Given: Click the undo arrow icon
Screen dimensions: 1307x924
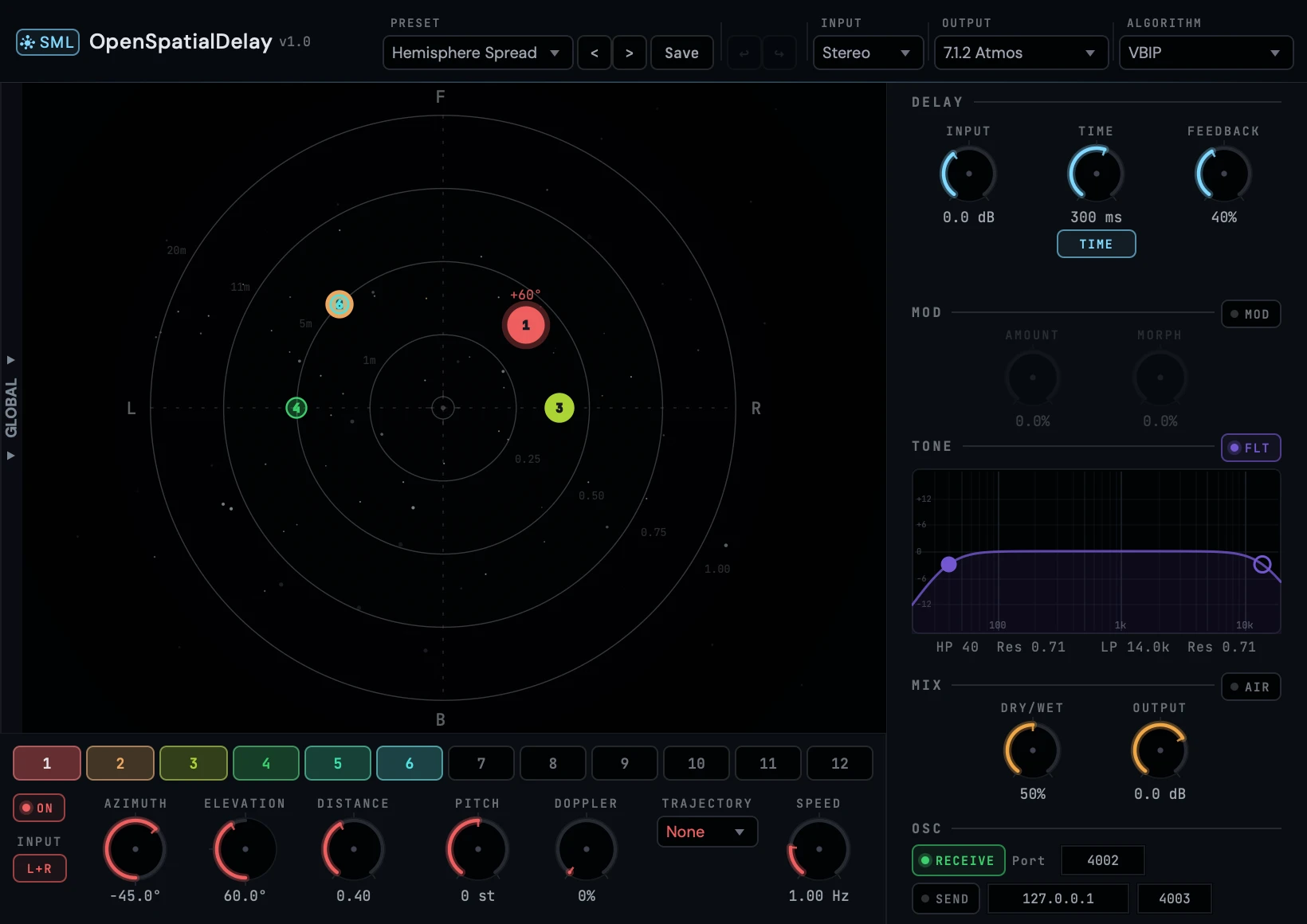Looking at the screenshot, I should (744, 53).
